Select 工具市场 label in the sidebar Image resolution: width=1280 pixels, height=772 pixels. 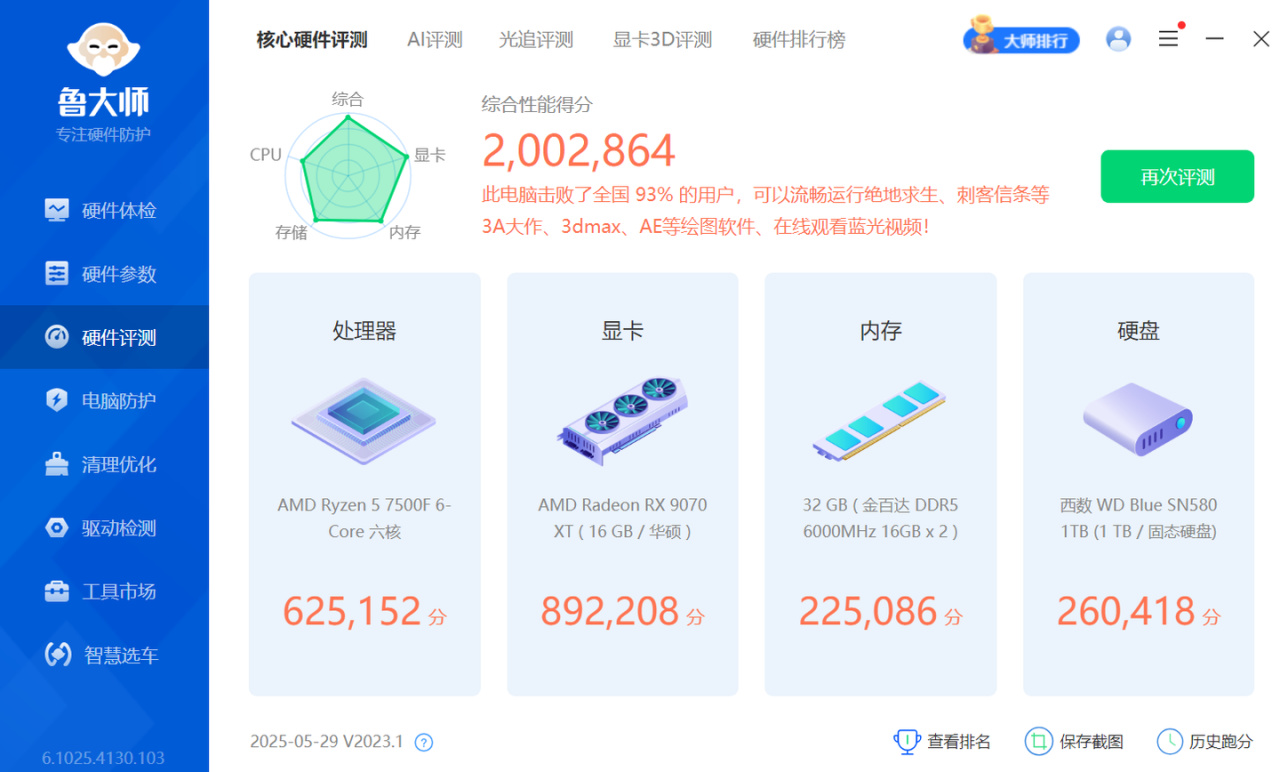pos(119,592)
